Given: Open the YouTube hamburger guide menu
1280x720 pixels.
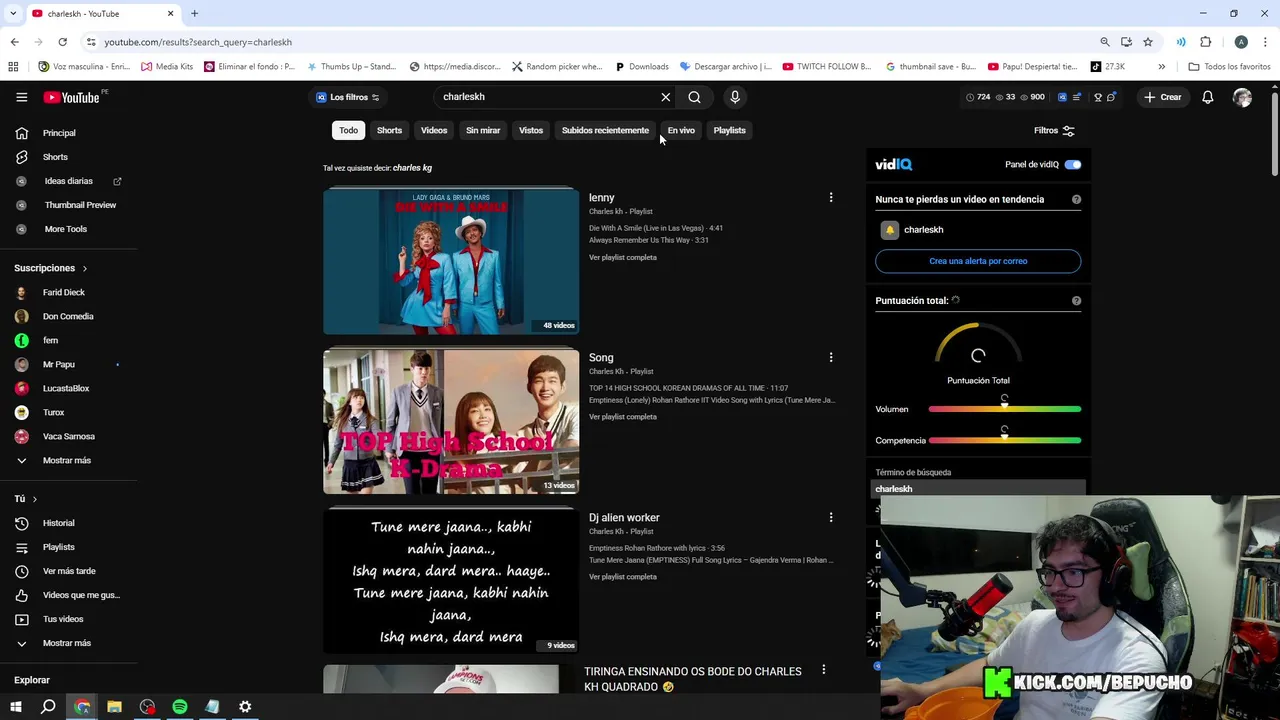Looking at the screenshot, I should [x=21, y=97].
